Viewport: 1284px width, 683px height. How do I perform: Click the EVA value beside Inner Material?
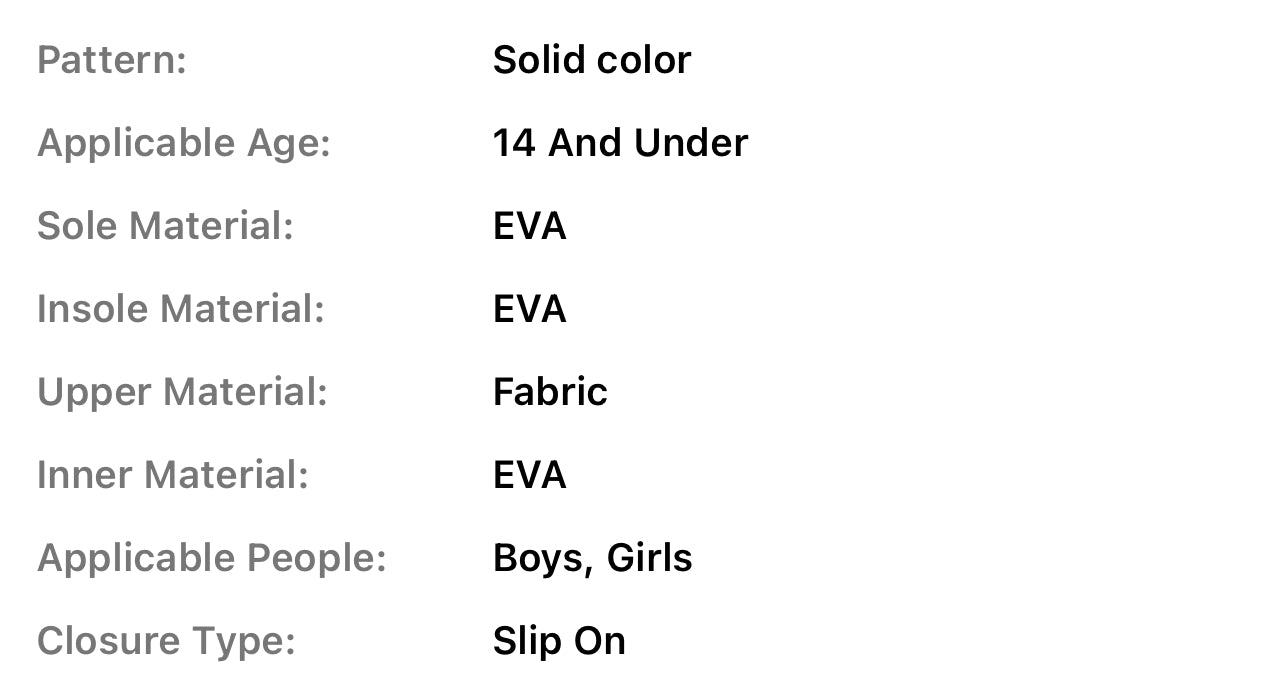pyautogui.click(x=530, y=475)
